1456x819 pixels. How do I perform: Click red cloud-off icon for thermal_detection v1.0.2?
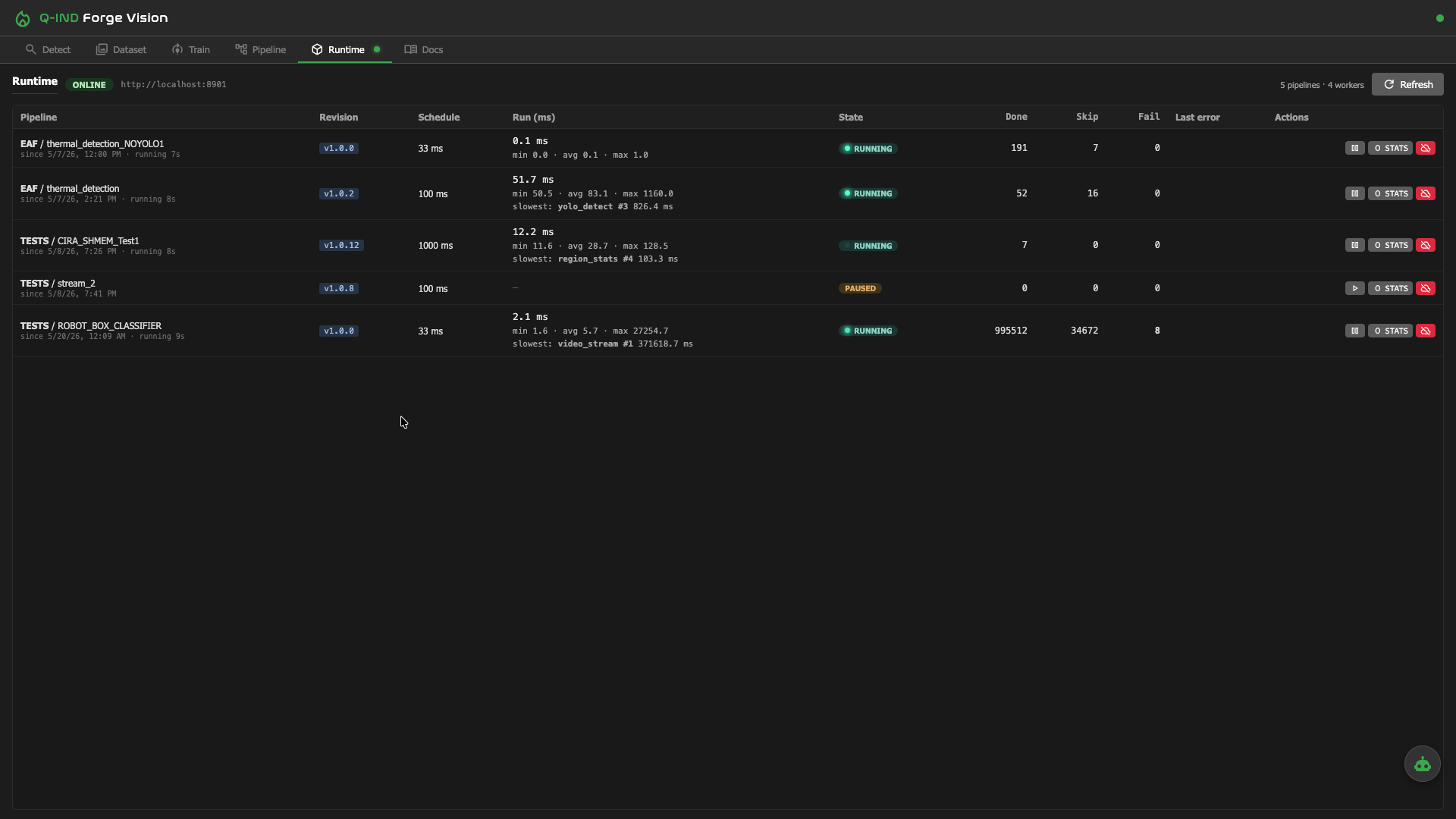pyautogui.click(x=1426, y=193)
